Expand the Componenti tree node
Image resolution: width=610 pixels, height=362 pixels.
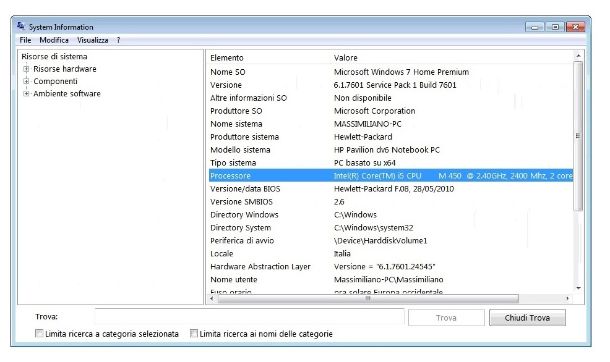26,81
